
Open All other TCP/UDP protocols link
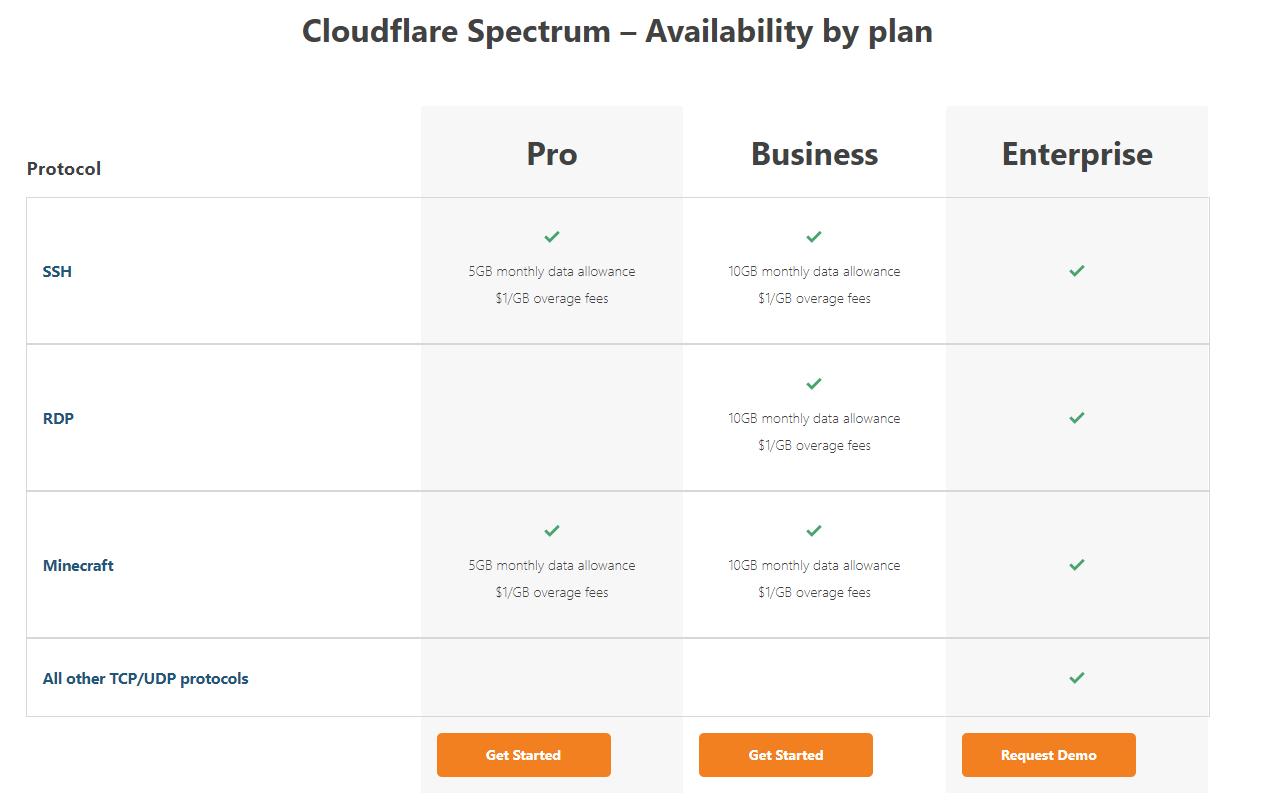tap(145, 678)
